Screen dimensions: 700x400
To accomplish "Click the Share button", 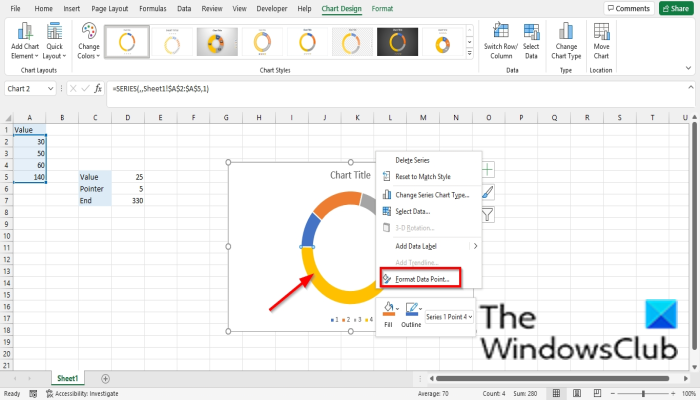I will (675, 8).
